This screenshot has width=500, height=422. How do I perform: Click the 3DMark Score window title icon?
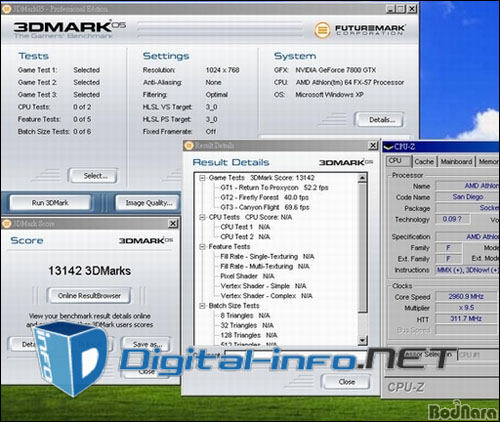6,224
